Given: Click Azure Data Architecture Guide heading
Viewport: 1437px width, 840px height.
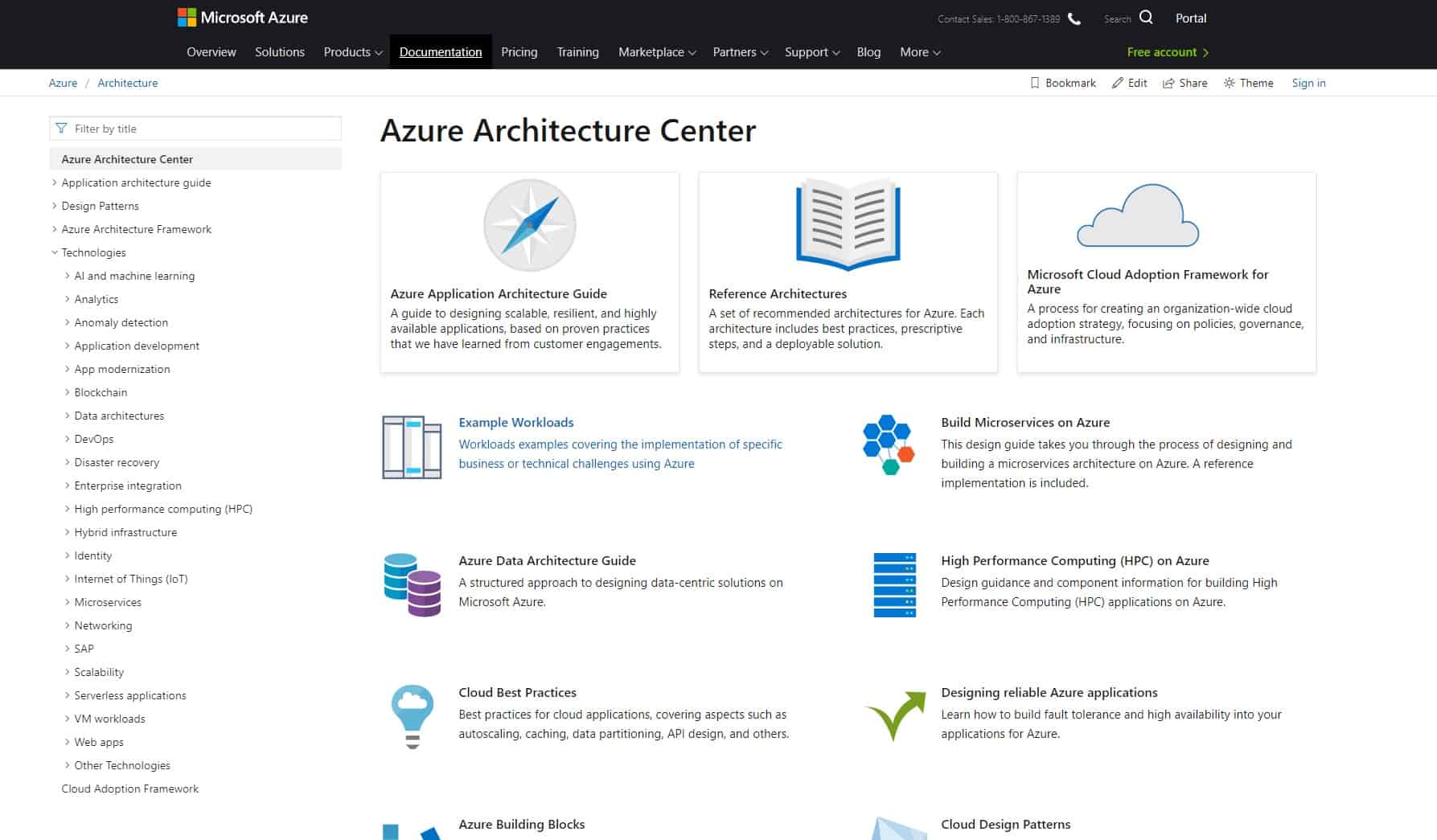Looking at the screenshot, I should 547,560.
